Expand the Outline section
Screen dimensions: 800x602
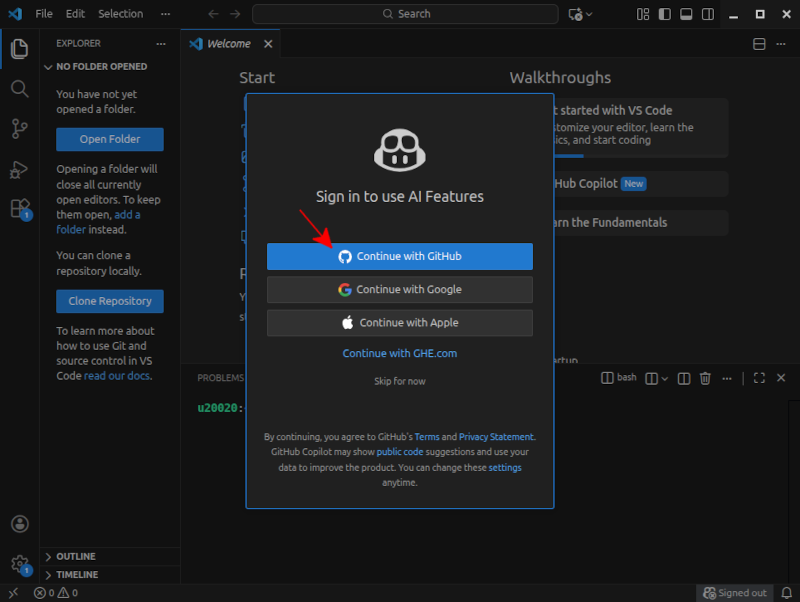pyautogui.click(x=76, y=556)
